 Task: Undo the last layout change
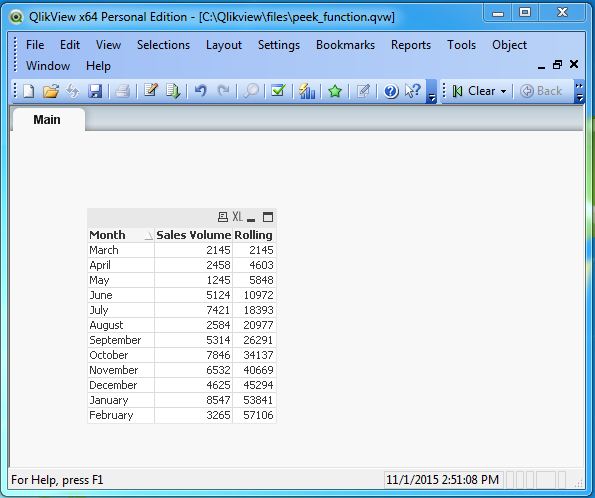(x=200, y=91)
